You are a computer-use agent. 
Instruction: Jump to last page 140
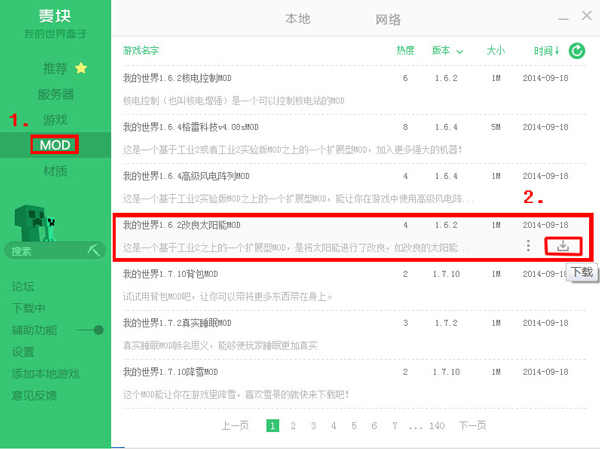point(437,426)
